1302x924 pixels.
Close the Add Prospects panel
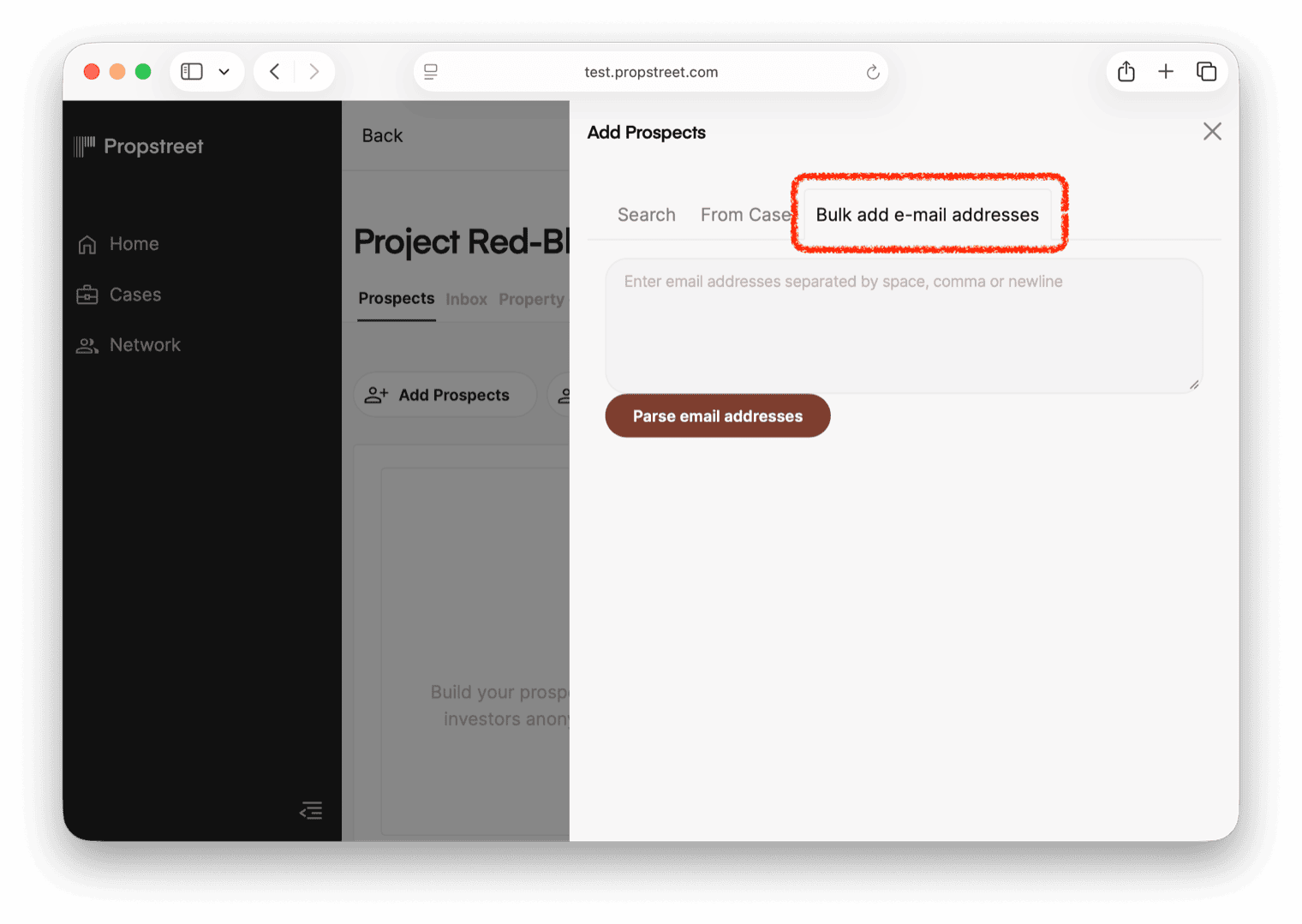pos(1211,132)
